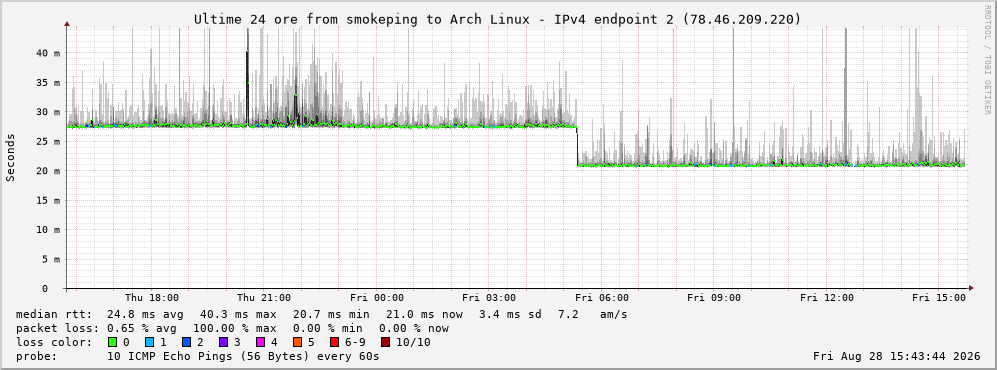This screenshot has height=370, width=997.
Task: Click the Fri 12:00 time axis label
Action: pos(827,298)
